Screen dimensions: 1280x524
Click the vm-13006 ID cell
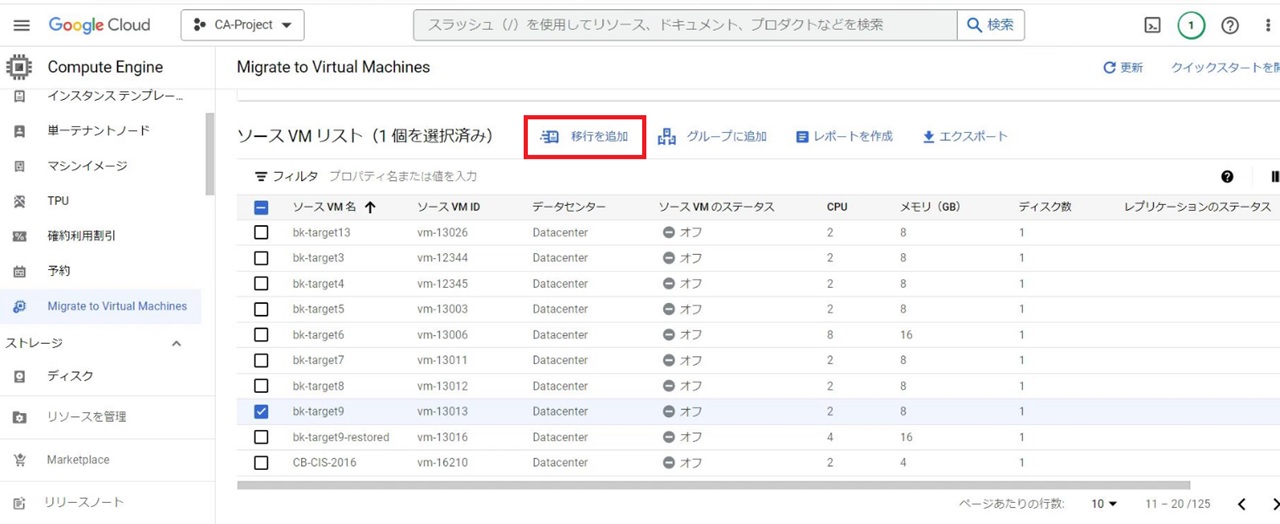point(442,335)
